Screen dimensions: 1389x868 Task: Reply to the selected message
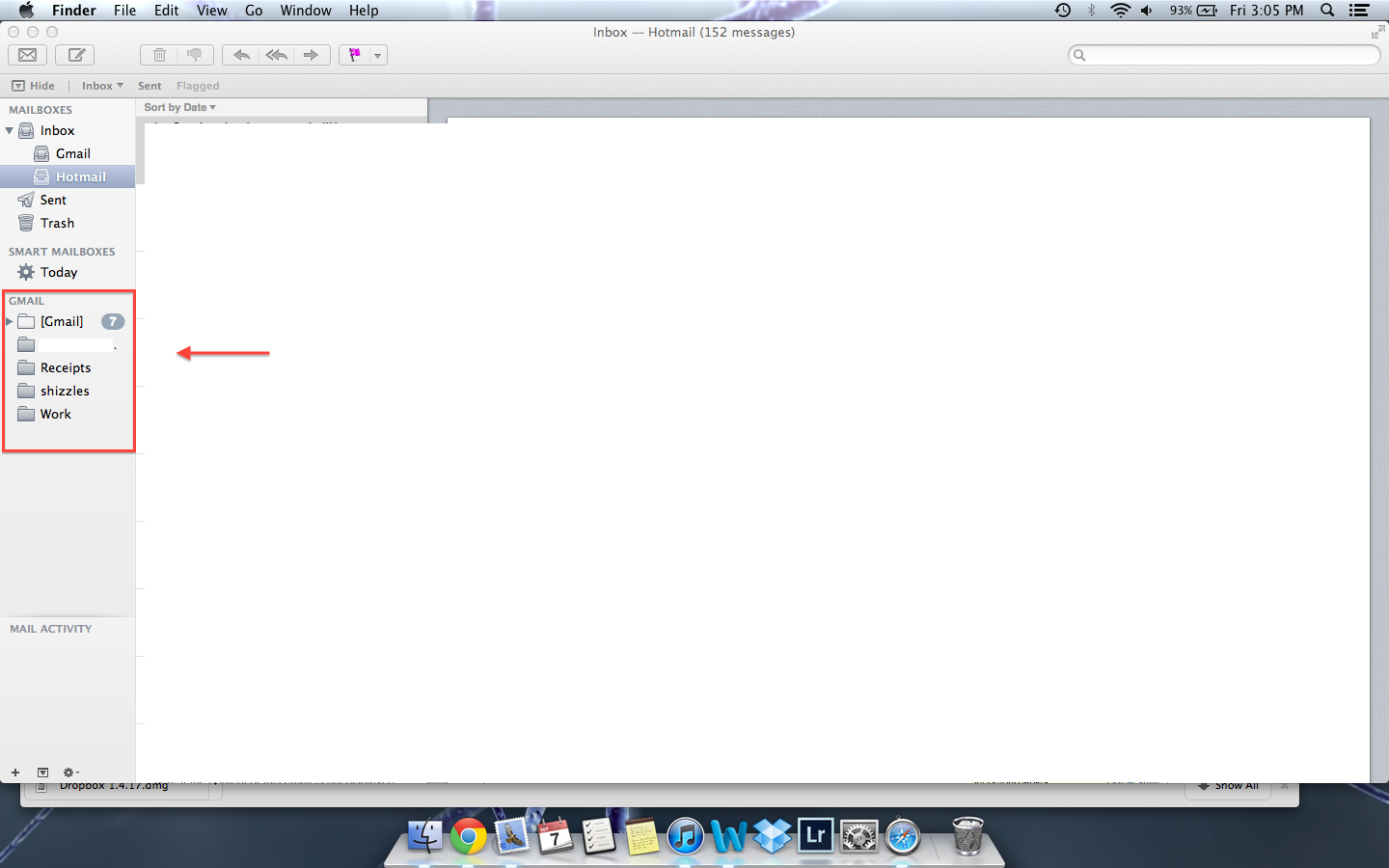(x=241, y=55)
